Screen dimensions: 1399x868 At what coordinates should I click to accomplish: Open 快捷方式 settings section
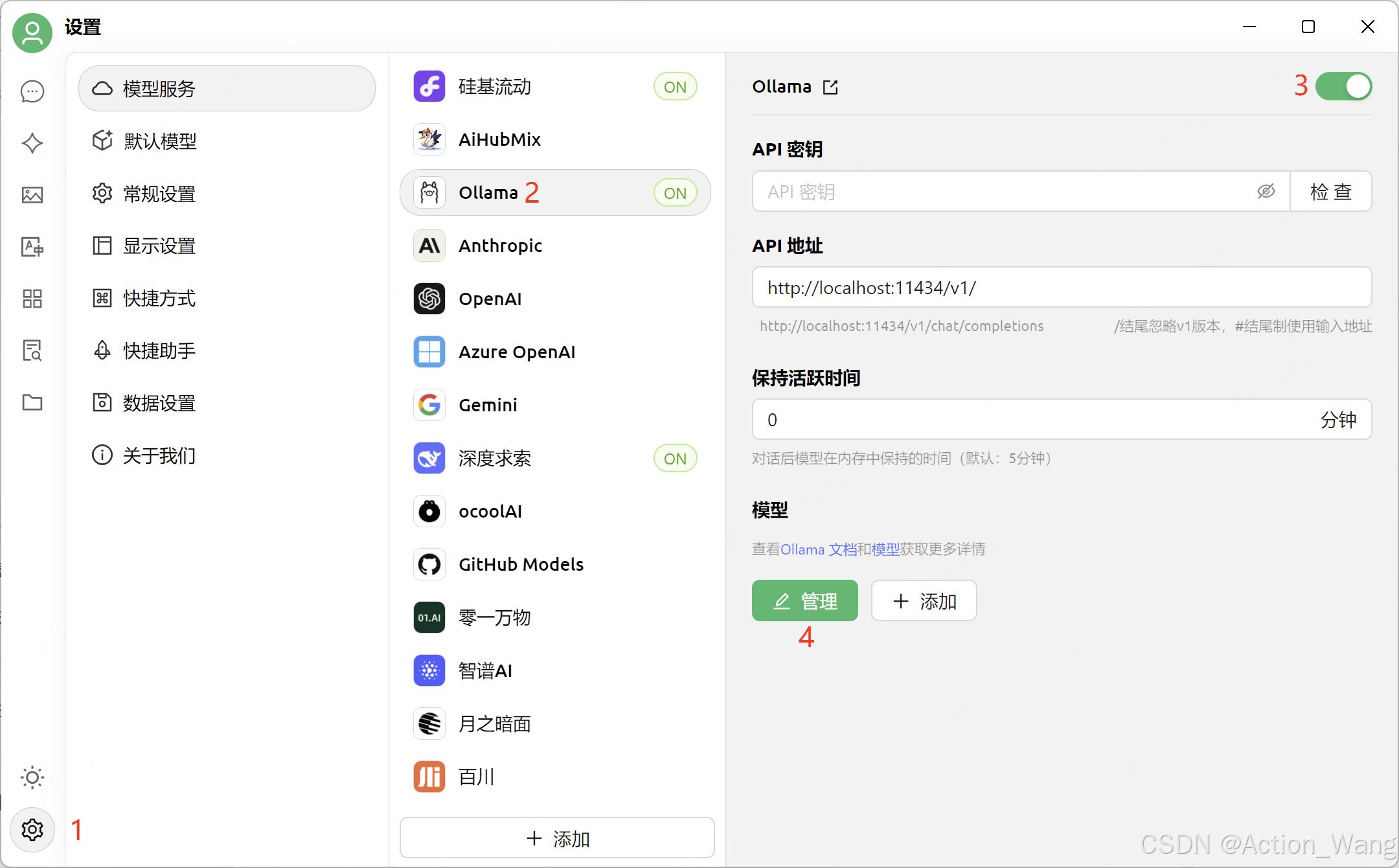pos(227,299)
